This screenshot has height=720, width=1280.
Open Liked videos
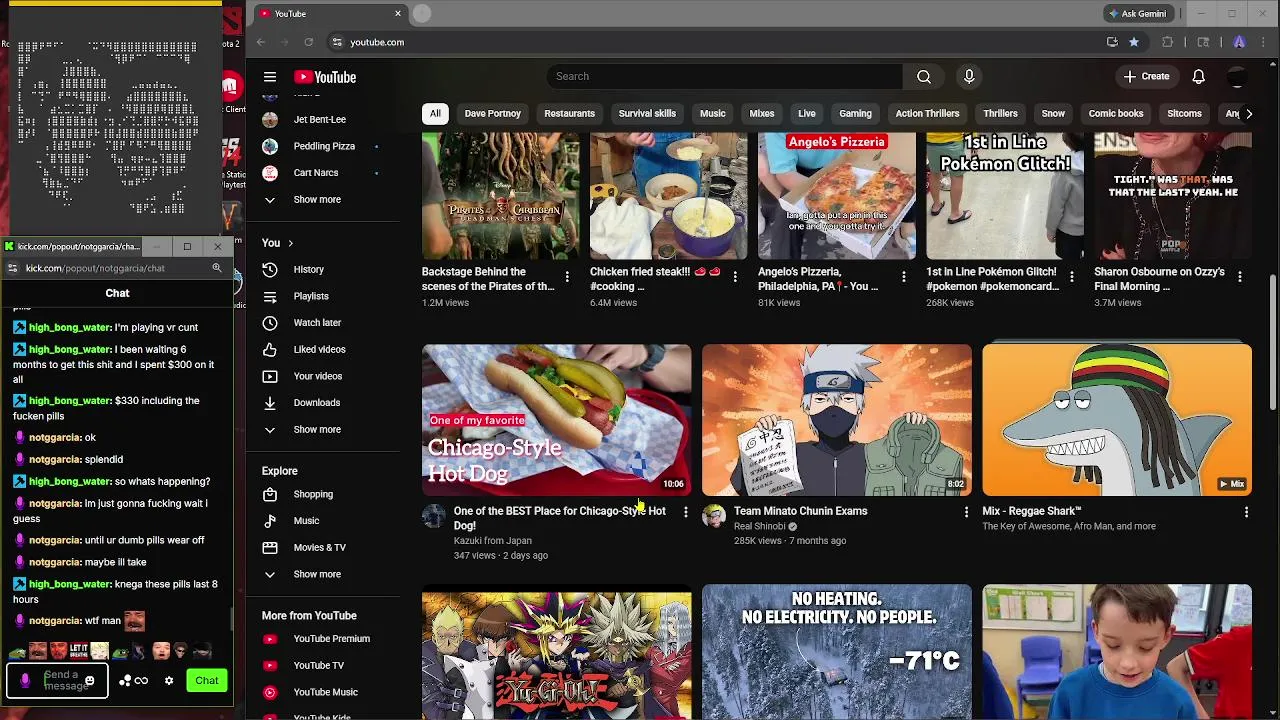click(x=319, y=349)
